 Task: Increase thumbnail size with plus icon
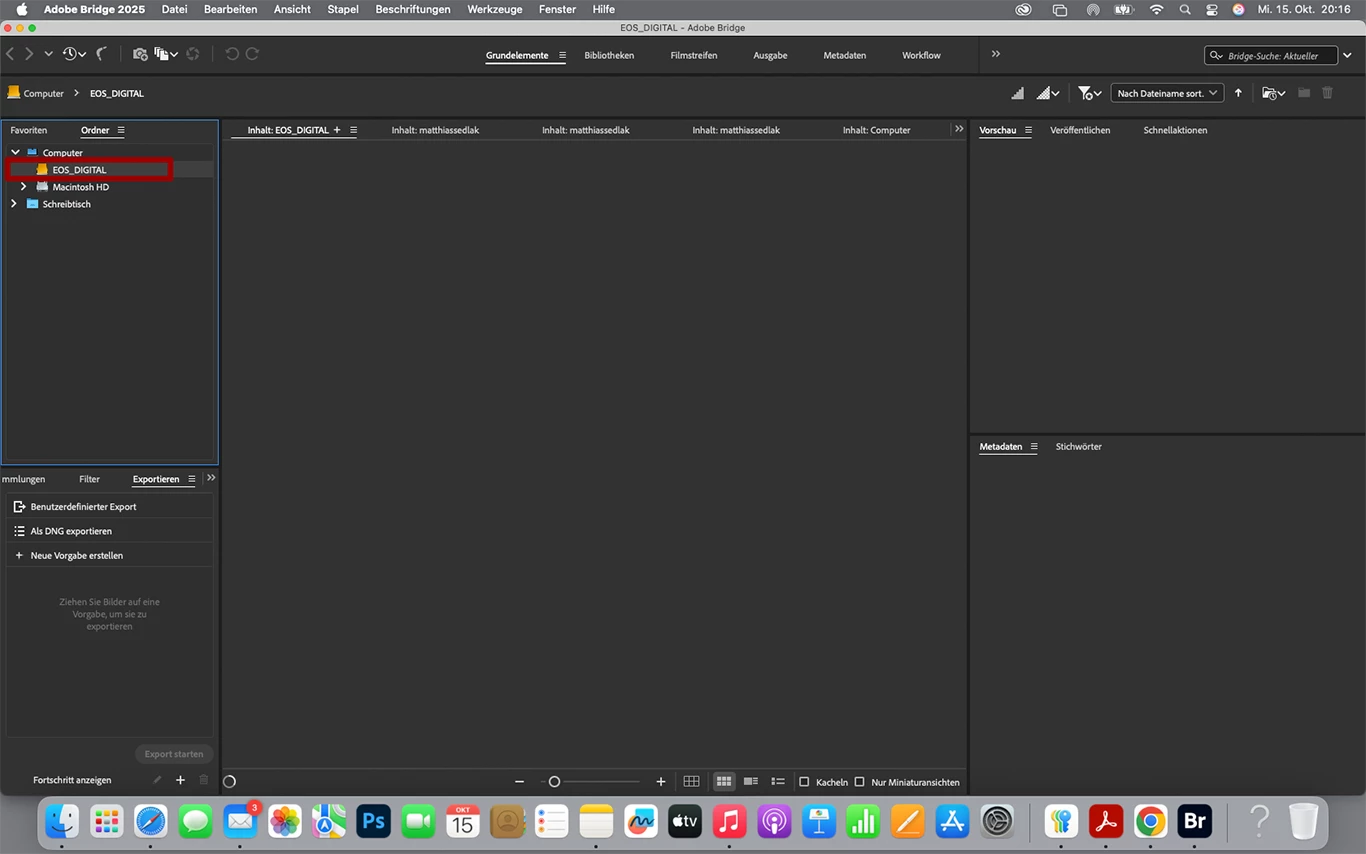point(661,782)
